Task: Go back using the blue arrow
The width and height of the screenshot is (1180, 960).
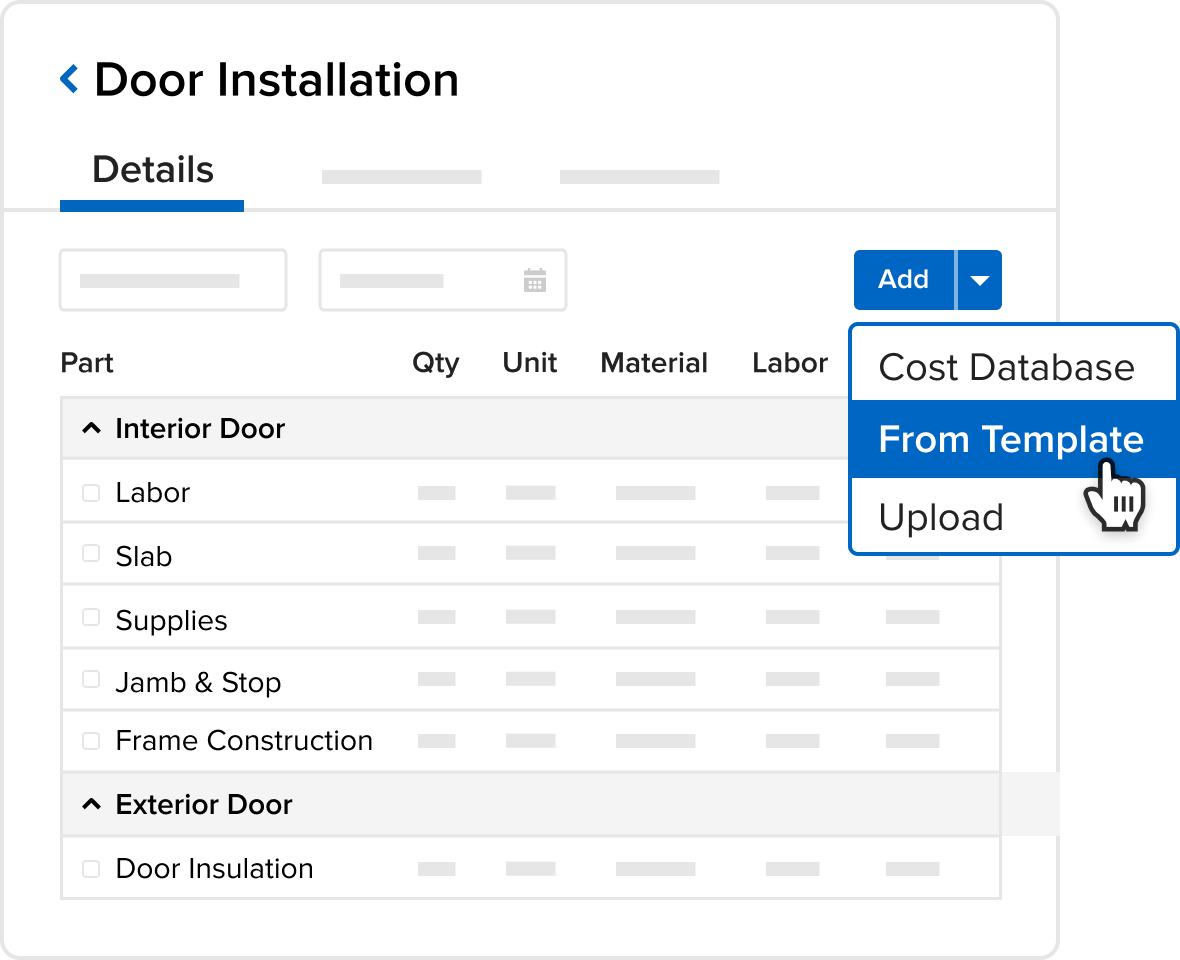Action: (69, 79)
